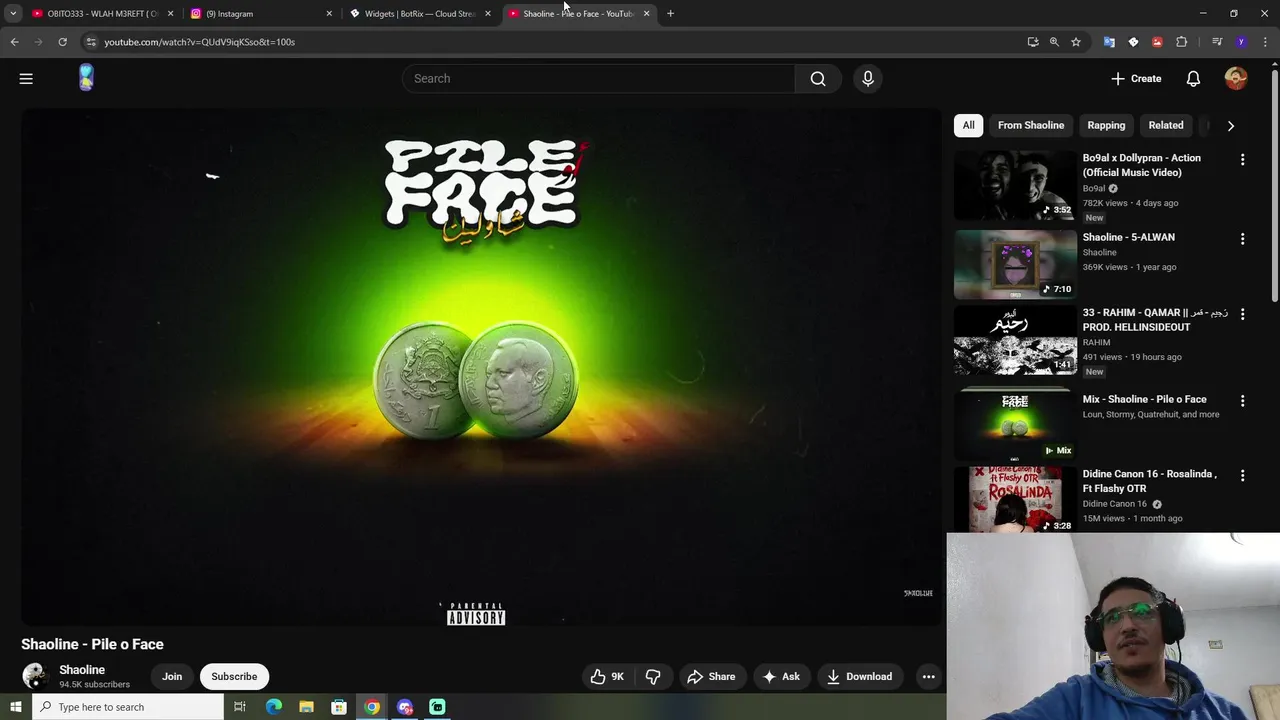The height and width of the screenshot is (720, 1280).
Task: Show more filter chips with right arrow
Action: click(1231, 126)
